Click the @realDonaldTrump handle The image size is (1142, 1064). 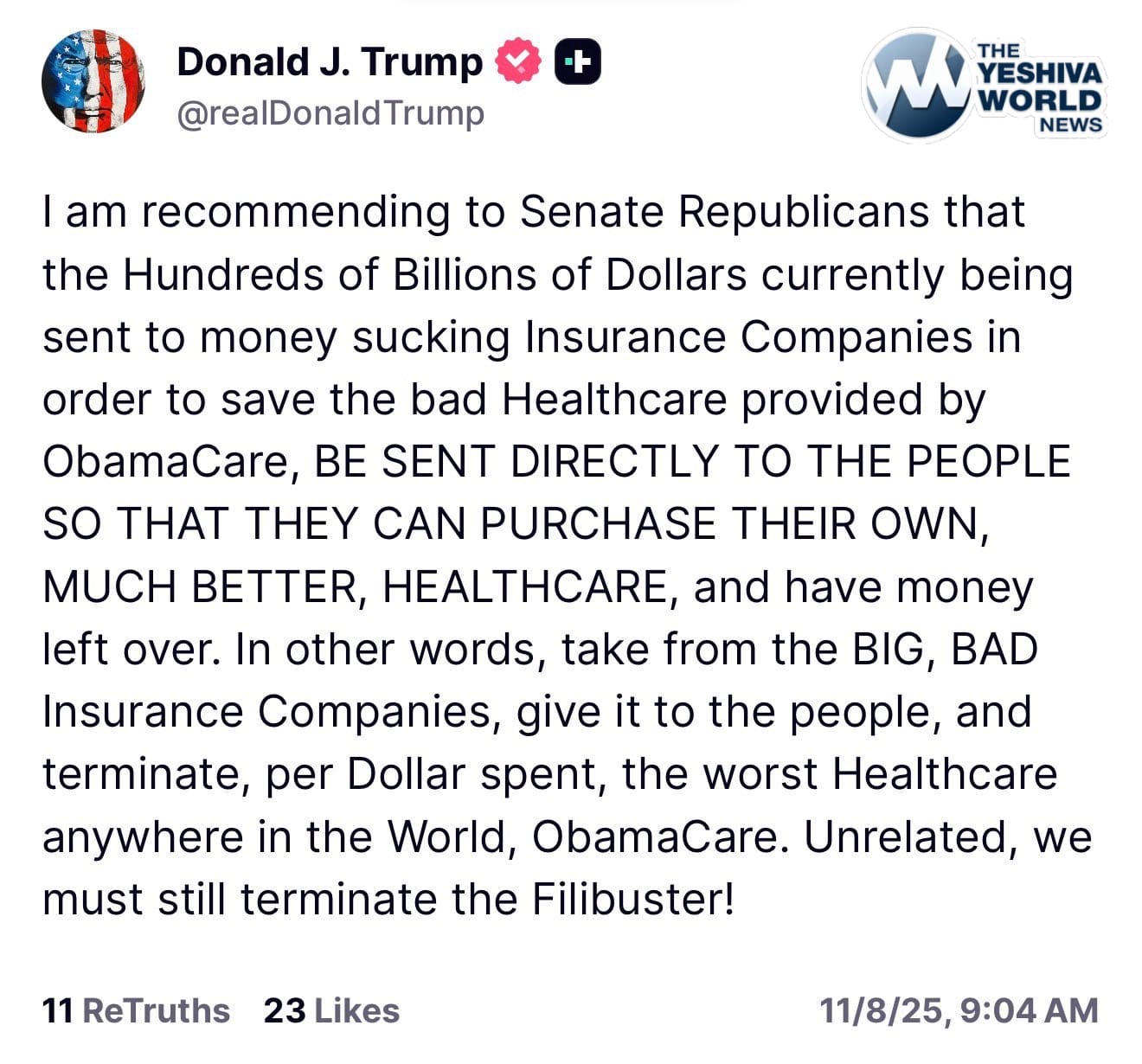point(330,113)
